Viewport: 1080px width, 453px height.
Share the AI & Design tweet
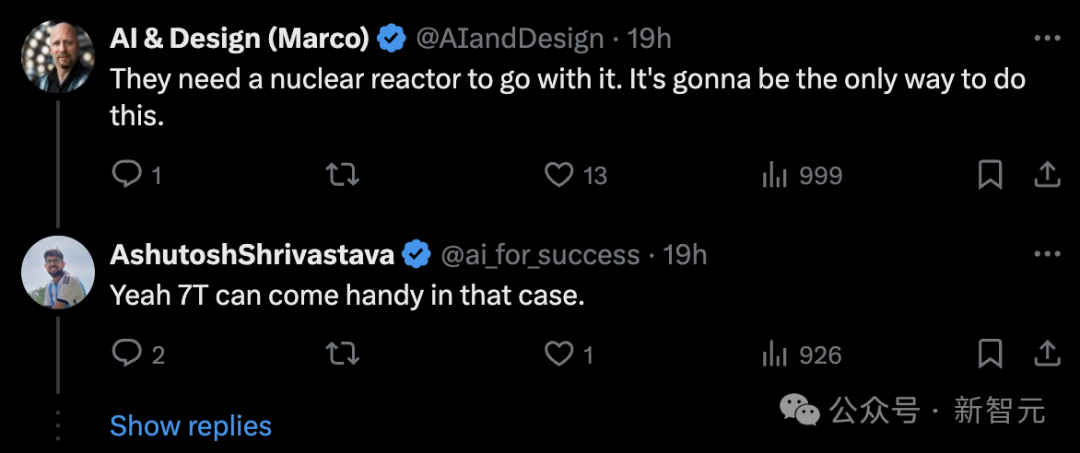click(x=1046, y=176)
